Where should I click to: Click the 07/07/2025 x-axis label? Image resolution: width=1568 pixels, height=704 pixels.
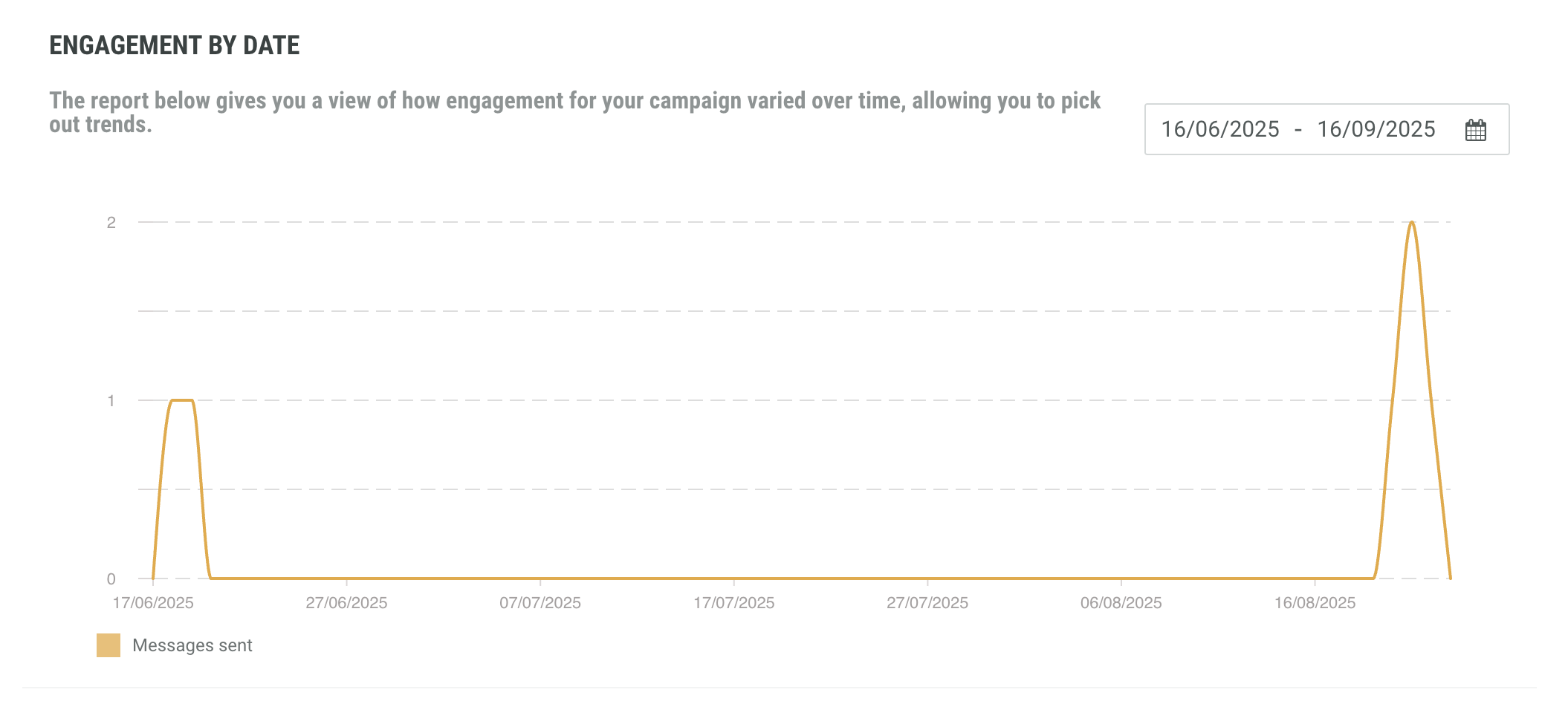540,603
